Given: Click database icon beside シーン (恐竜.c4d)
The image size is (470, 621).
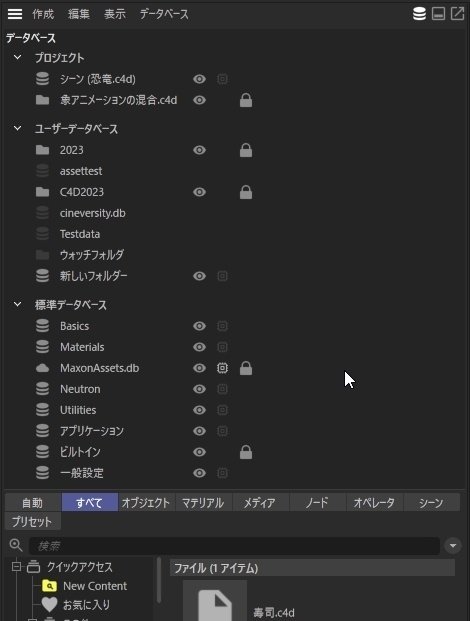Looking at the screenshot, I should [42, 79].
